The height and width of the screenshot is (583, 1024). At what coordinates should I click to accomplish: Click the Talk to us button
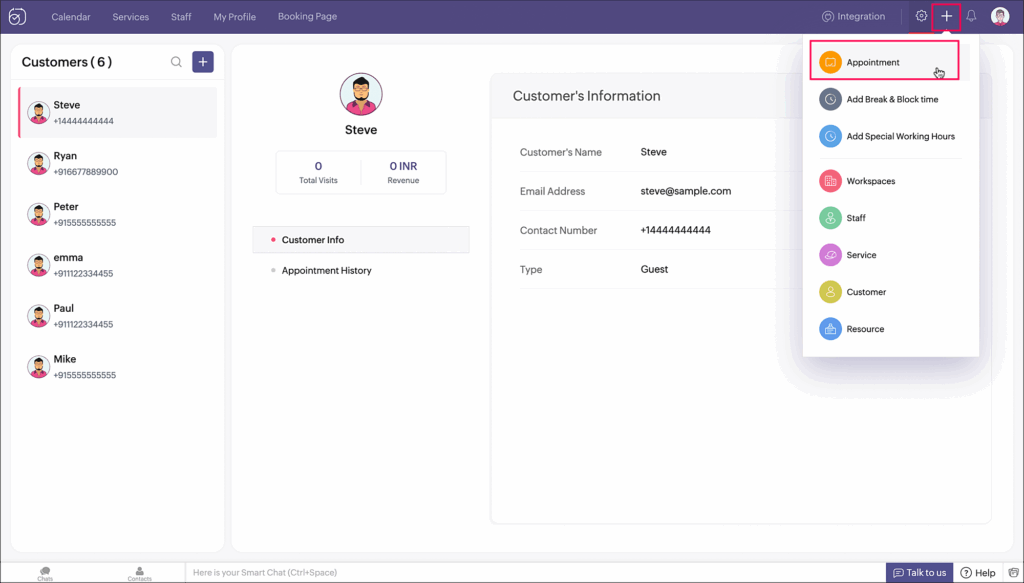pos(920,573)
